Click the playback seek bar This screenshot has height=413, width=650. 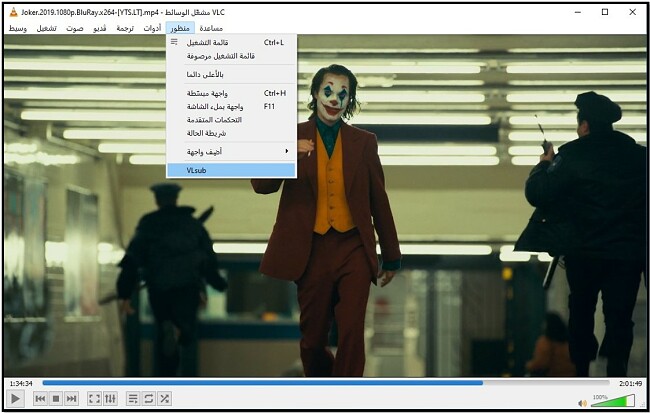coord(326,383)
